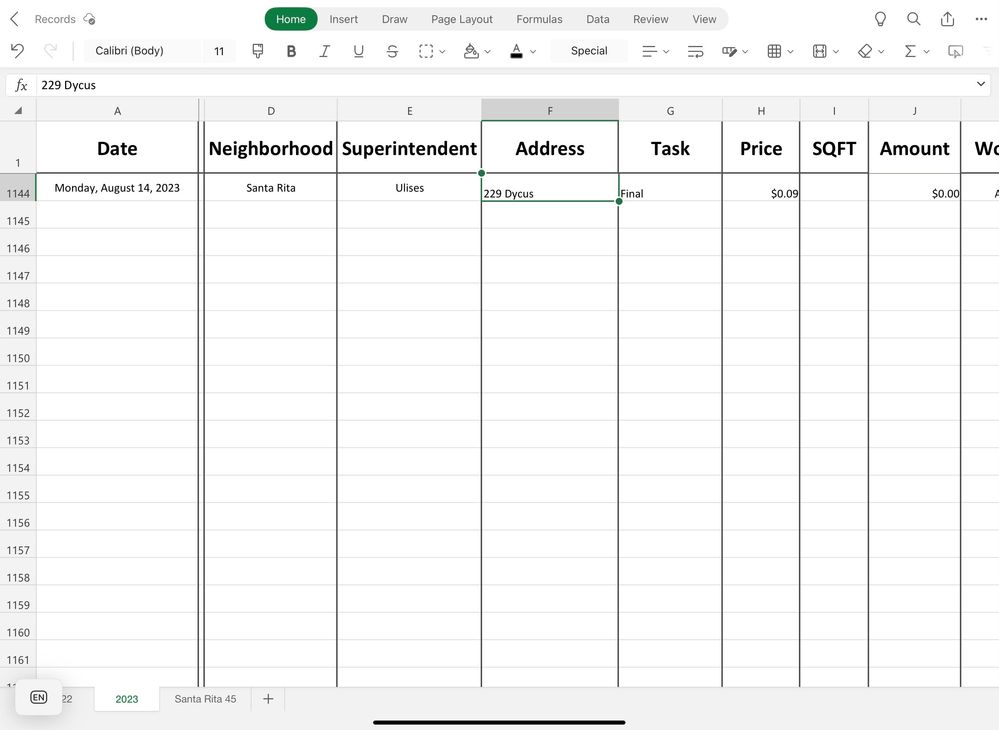Click the insert/delete cells icon
This screenshot has width=999, height=730.
click(820, 51)
